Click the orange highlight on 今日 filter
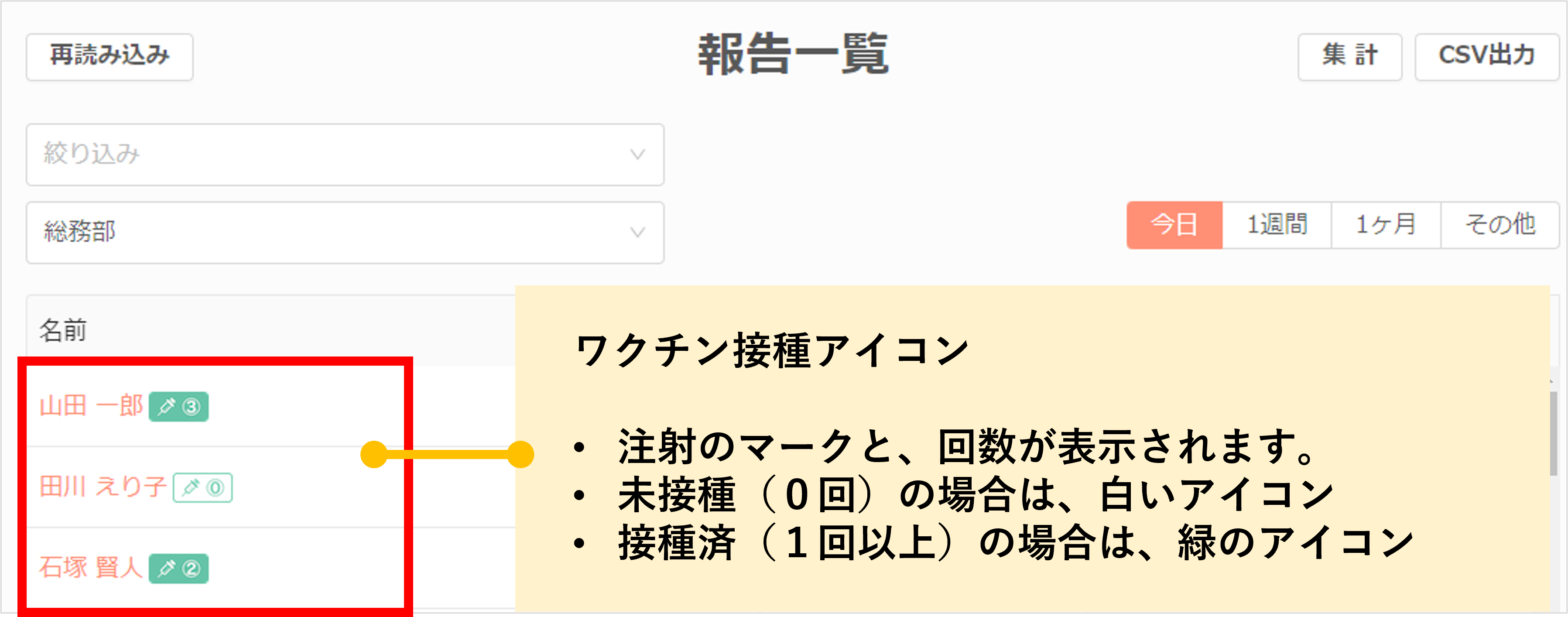The image size is (1568, 617). [1175, 225]
